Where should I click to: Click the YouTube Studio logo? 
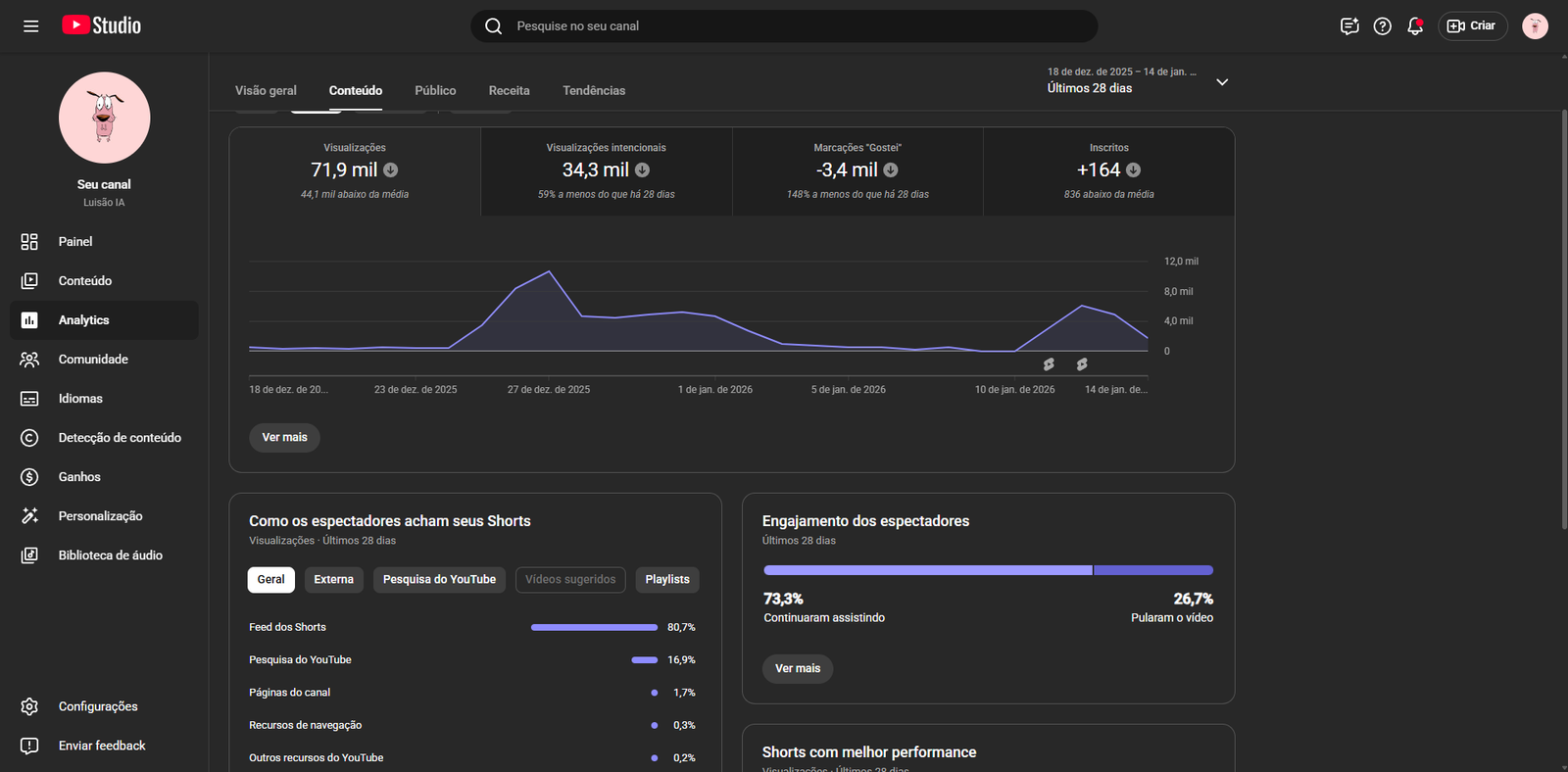tap(102, 25)
